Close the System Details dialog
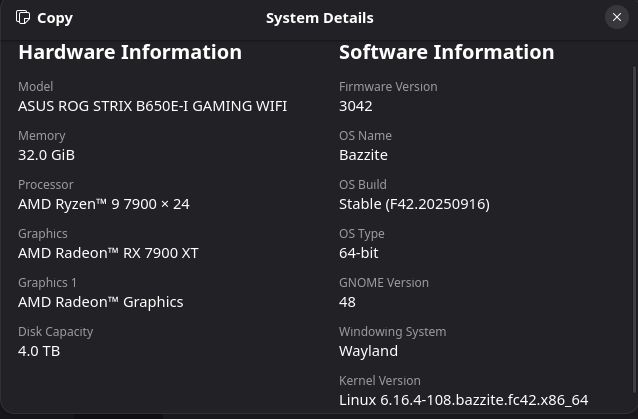 point(617,17)
